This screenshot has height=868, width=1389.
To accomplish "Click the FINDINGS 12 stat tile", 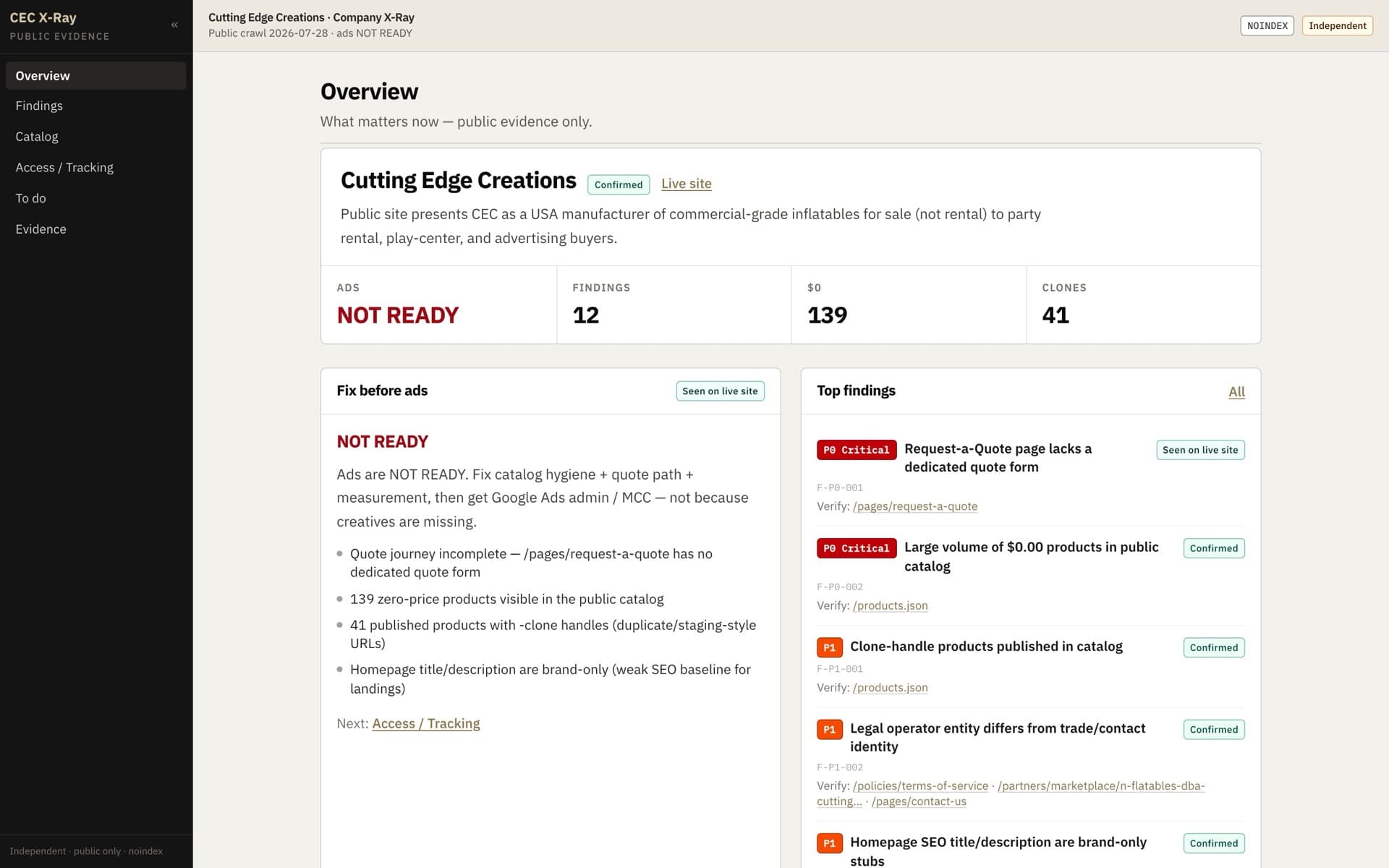I will 674,305.
